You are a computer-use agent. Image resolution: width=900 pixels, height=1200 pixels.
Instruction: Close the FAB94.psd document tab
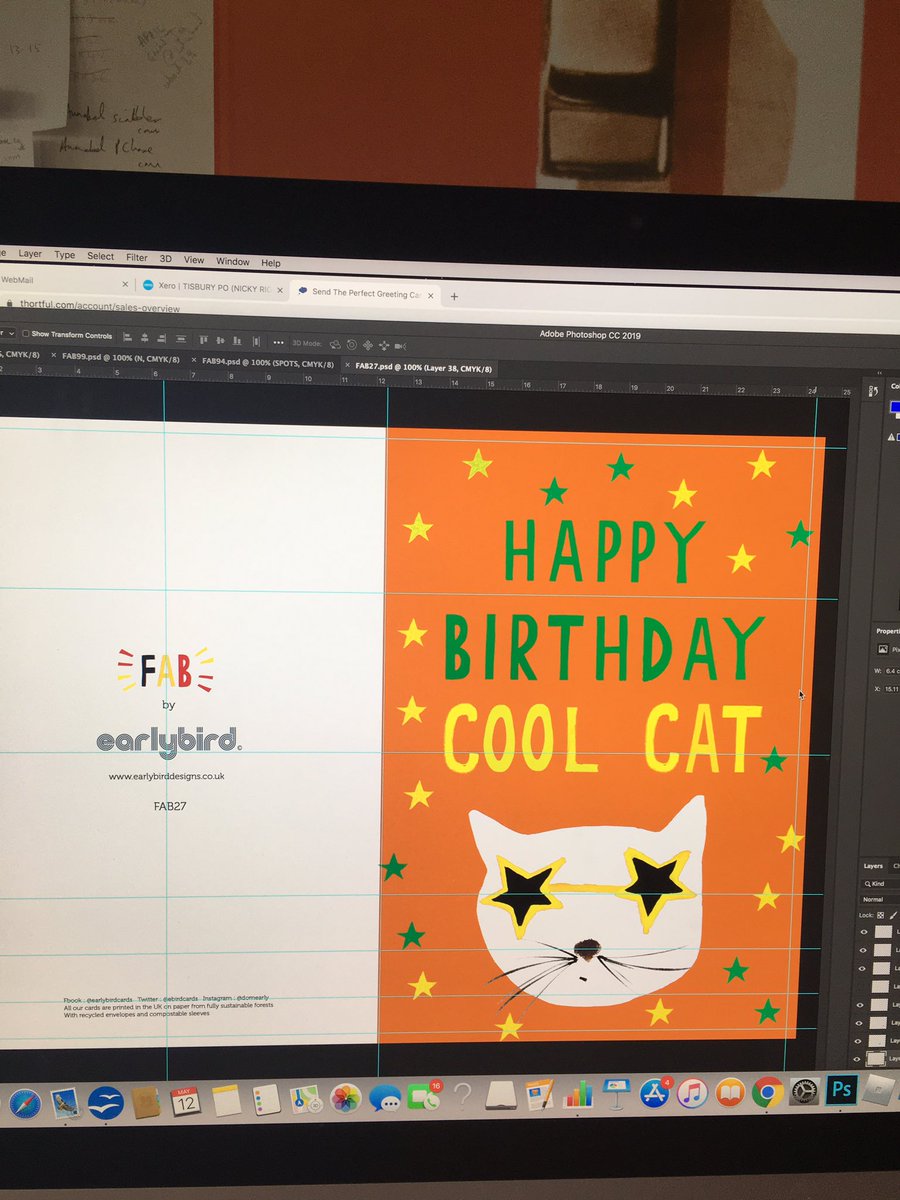pos(193,359)
